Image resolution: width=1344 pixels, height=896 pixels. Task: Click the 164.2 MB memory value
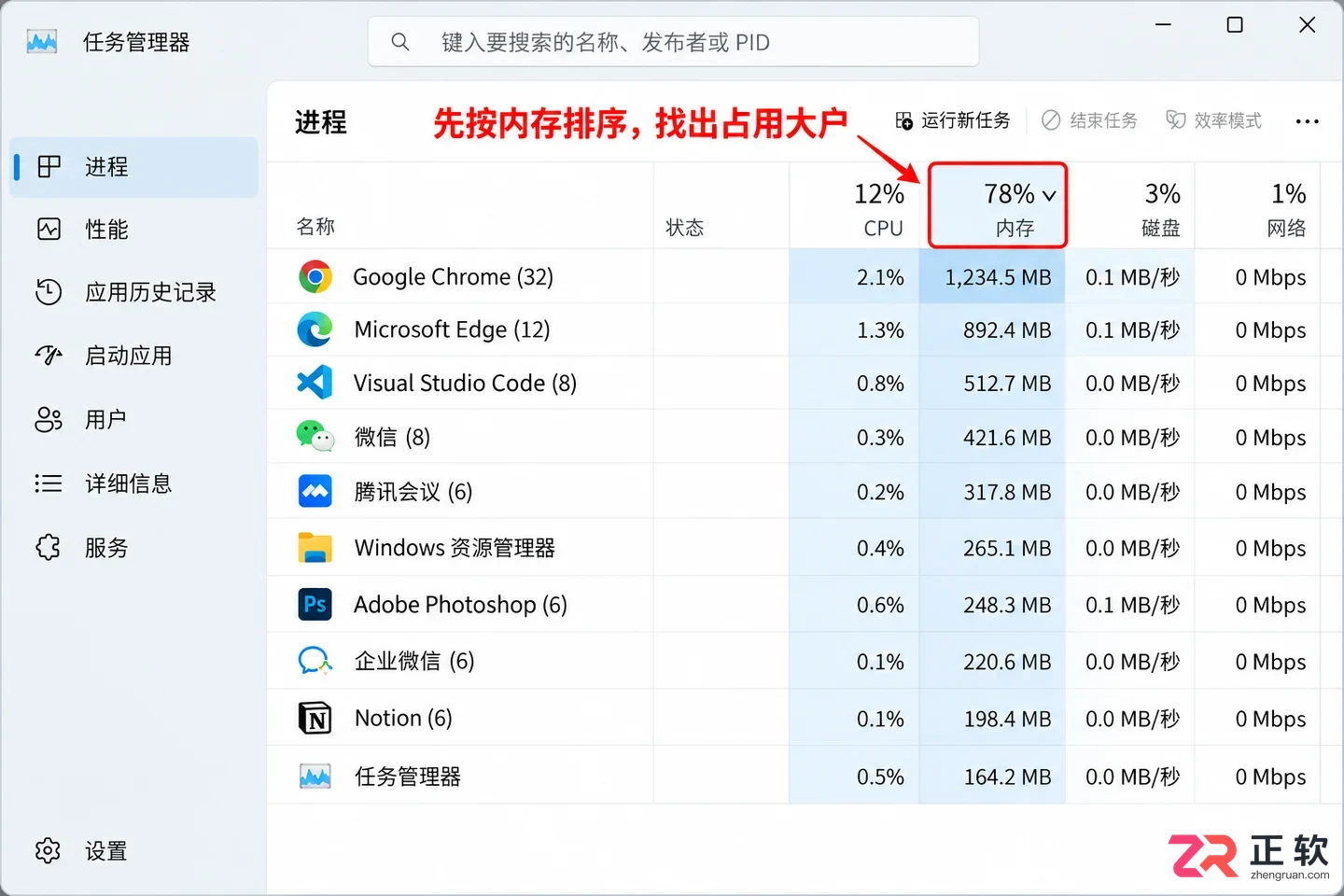(x=1007, y=777)
